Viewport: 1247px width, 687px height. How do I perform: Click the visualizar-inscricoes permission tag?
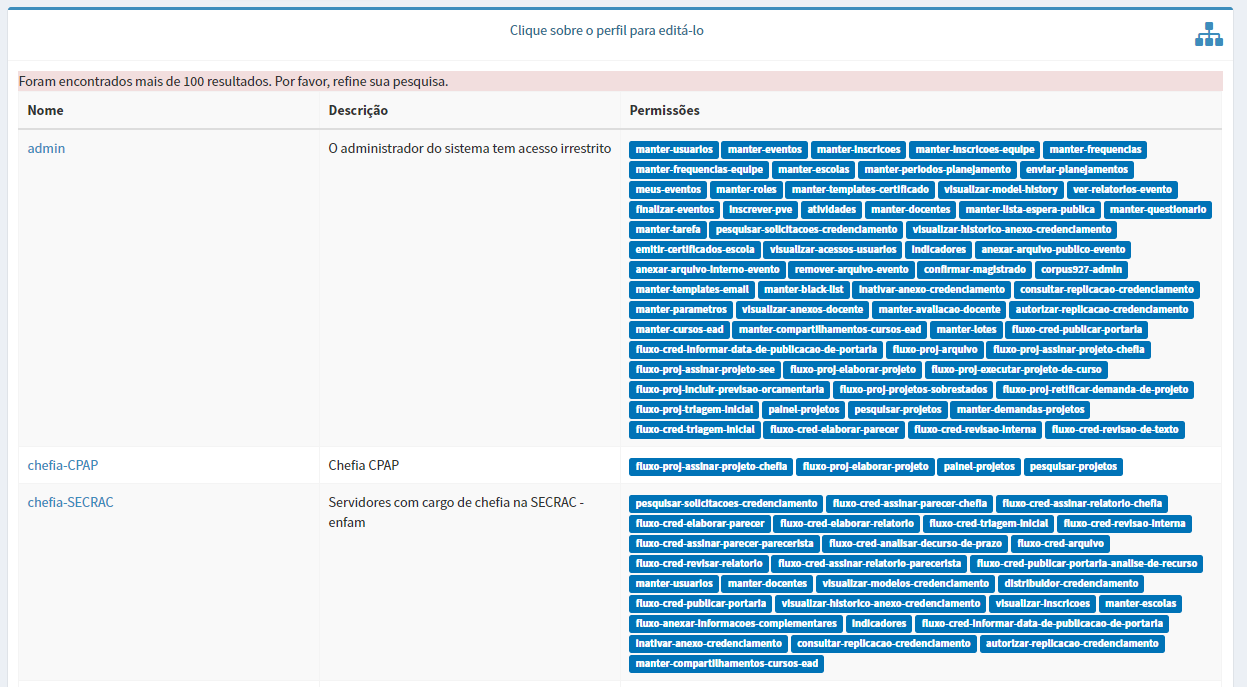(x=1042, y=604)
